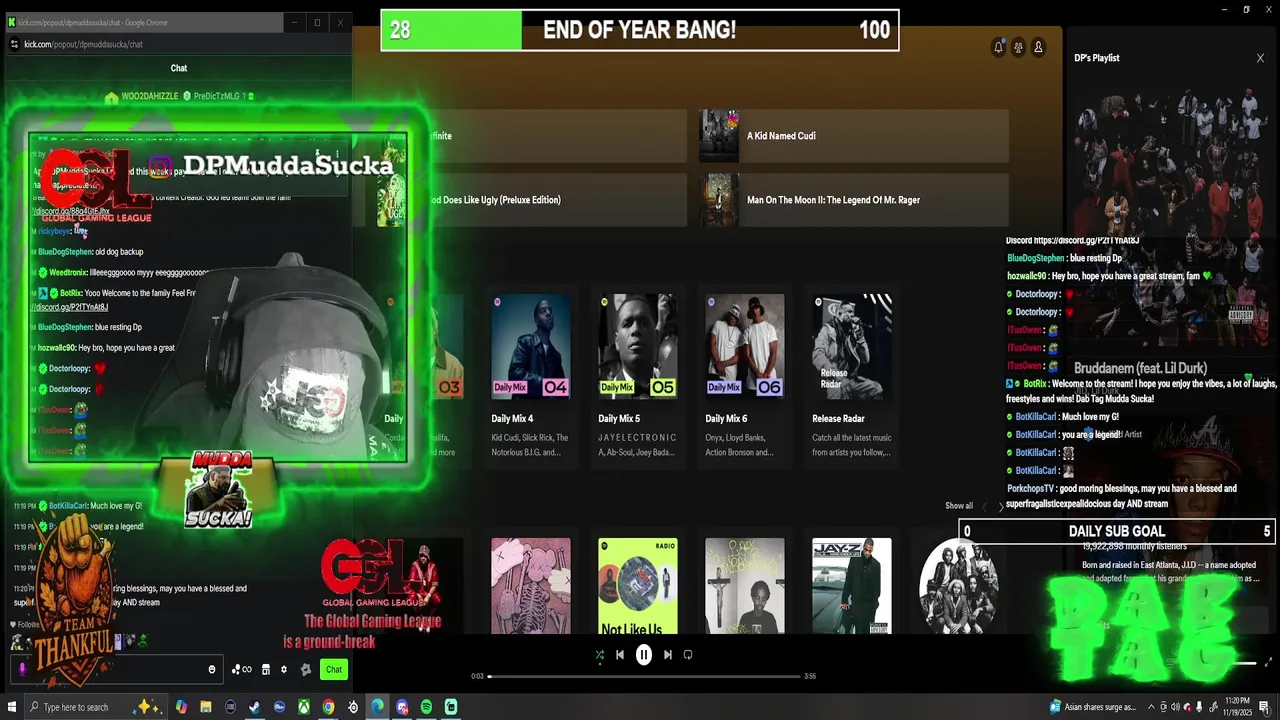This screenshot has width=1280, height=720.
Task: Switch to Spotify on the taskbar
Action: click(426, 707)
